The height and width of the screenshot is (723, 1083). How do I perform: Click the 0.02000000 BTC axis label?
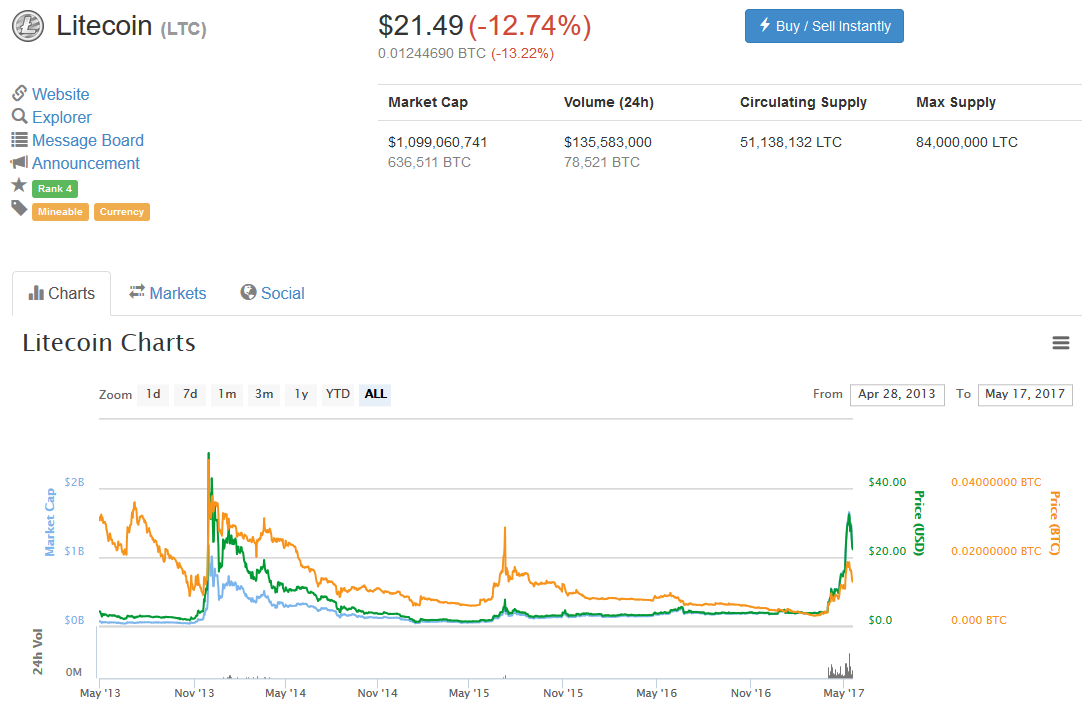(x=996, y=551)
